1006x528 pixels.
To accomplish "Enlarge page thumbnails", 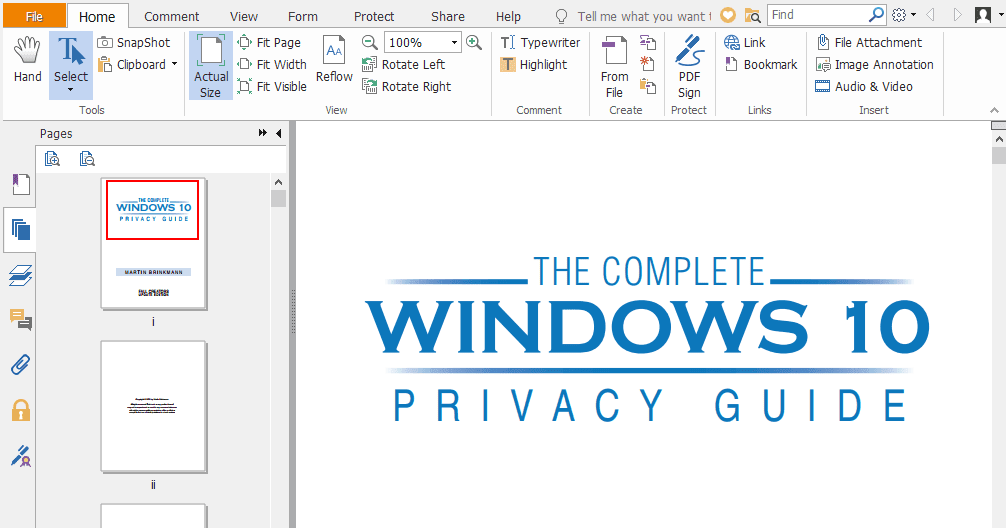I will (x=53, y=158).
